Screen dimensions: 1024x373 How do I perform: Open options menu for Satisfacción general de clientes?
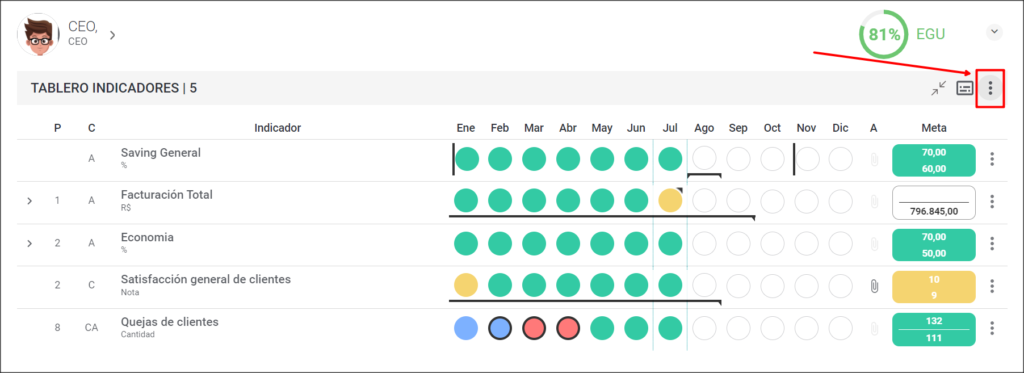[992, 285]
